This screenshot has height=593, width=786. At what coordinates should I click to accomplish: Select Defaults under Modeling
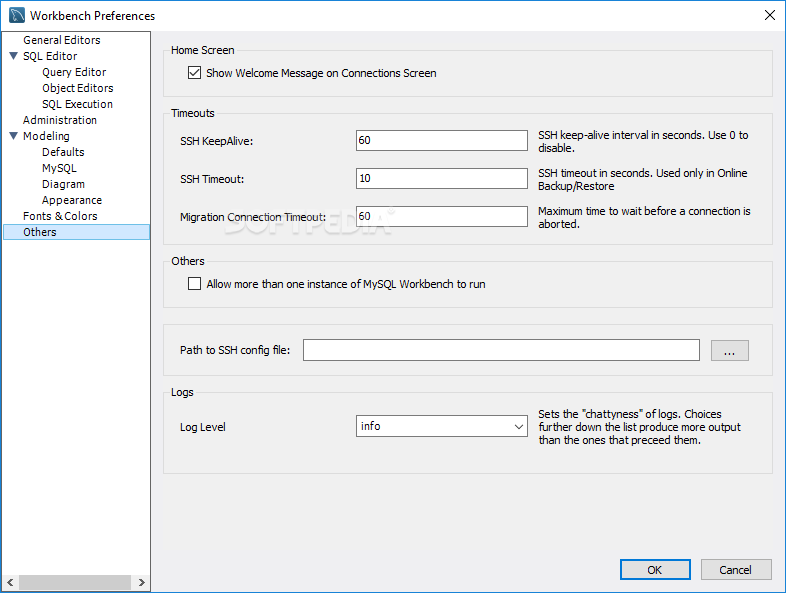63,152
